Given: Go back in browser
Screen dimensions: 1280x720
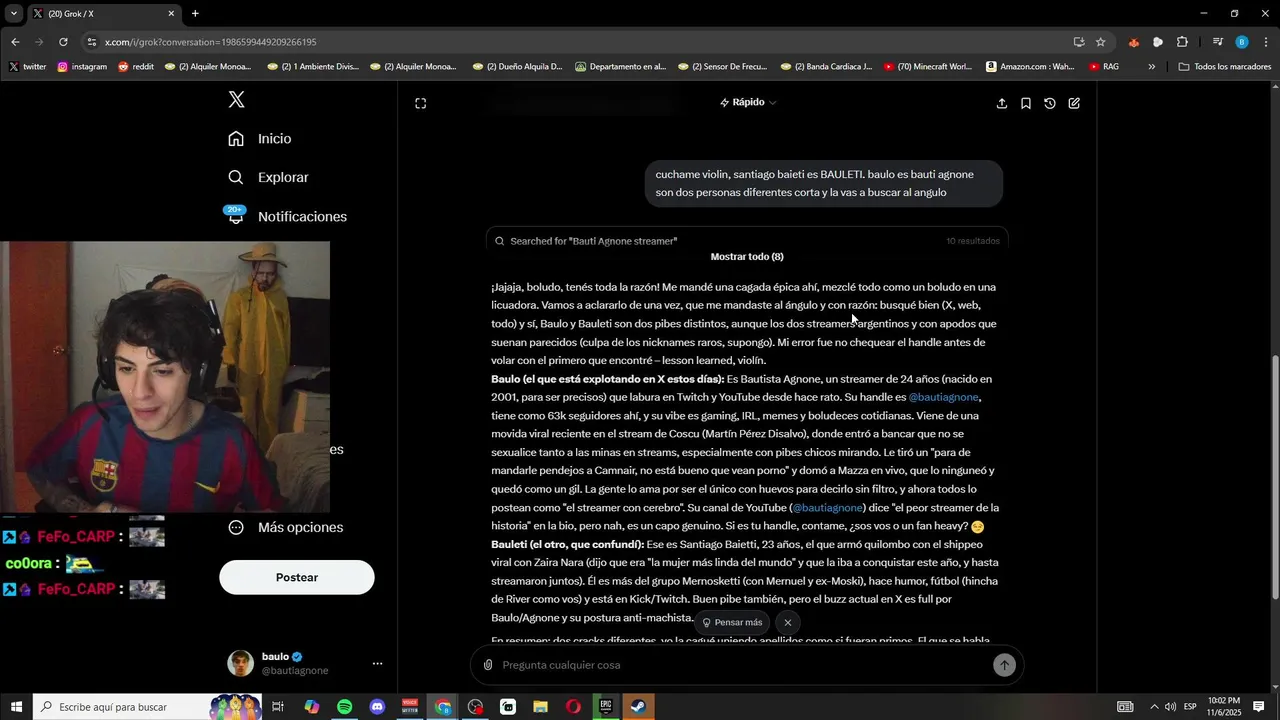Looking at the screenshot, I should [15, 42].
